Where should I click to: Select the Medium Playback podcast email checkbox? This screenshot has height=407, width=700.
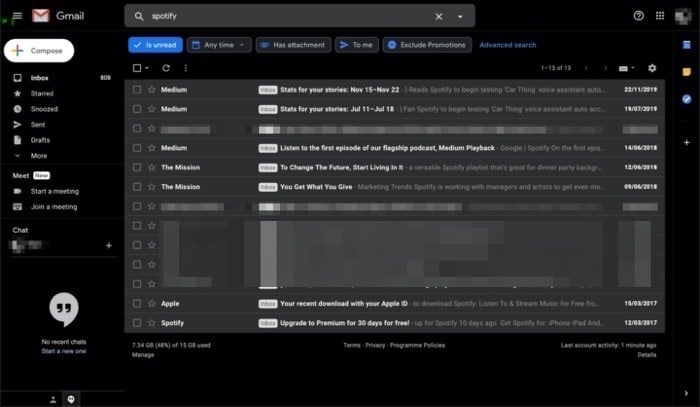click(x=137, y=148)
